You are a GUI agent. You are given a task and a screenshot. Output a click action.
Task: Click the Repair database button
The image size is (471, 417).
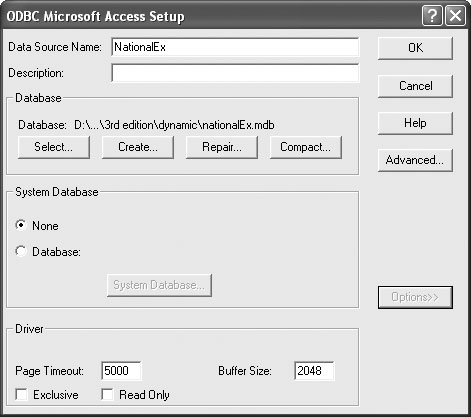(x=222, y=147)
